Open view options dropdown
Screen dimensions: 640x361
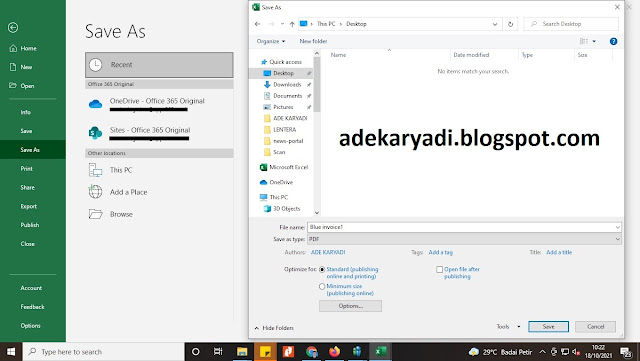coord(594,41)
